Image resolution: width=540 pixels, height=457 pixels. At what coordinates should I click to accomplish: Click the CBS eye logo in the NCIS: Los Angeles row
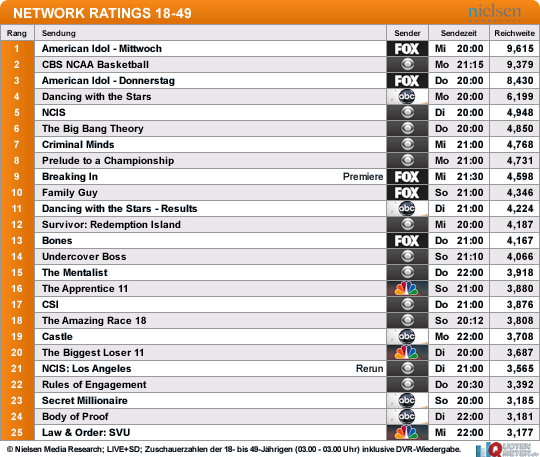click(407, 368)
